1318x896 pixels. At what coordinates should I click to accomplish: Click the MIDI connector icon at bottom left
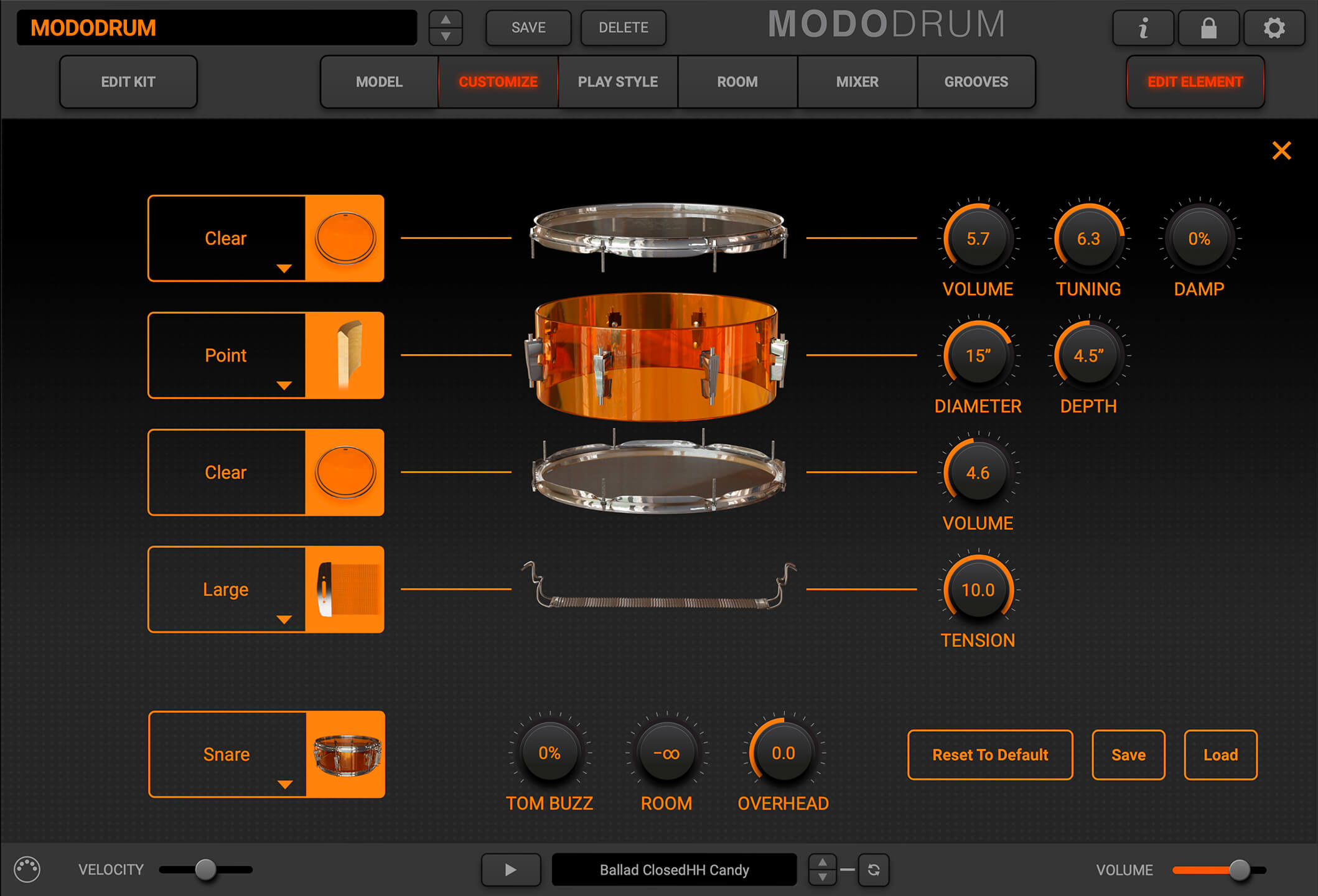(x=28, y=869)
